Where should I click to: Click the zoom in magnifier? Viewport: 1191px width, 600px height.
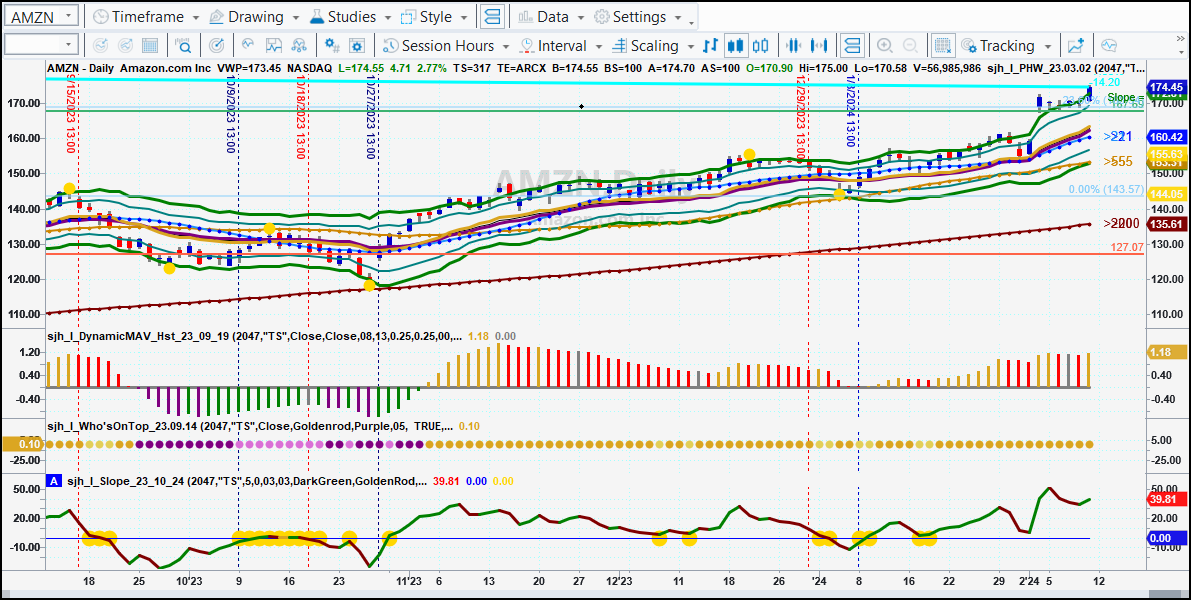coord(885,46)
